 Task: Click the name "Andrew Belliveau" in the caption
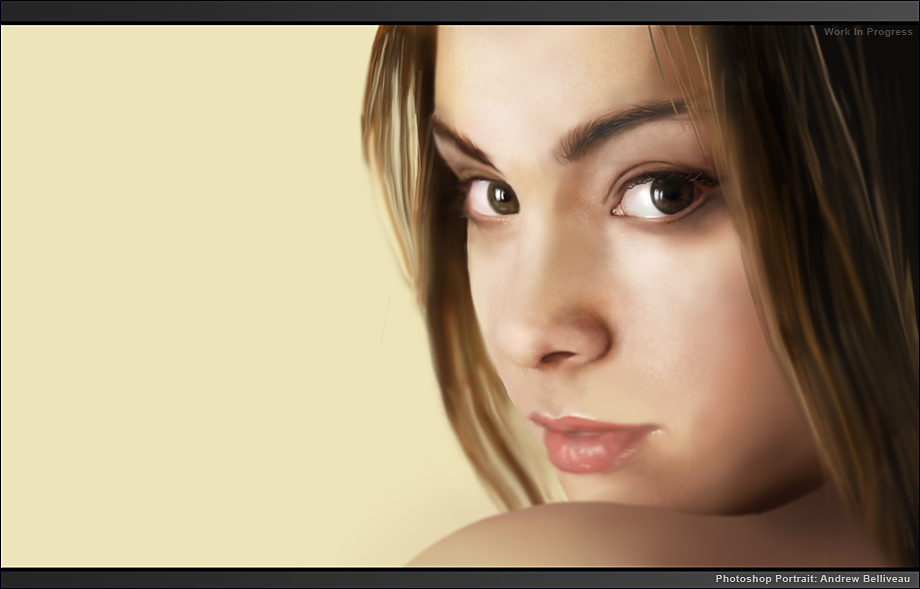(867, 579)
